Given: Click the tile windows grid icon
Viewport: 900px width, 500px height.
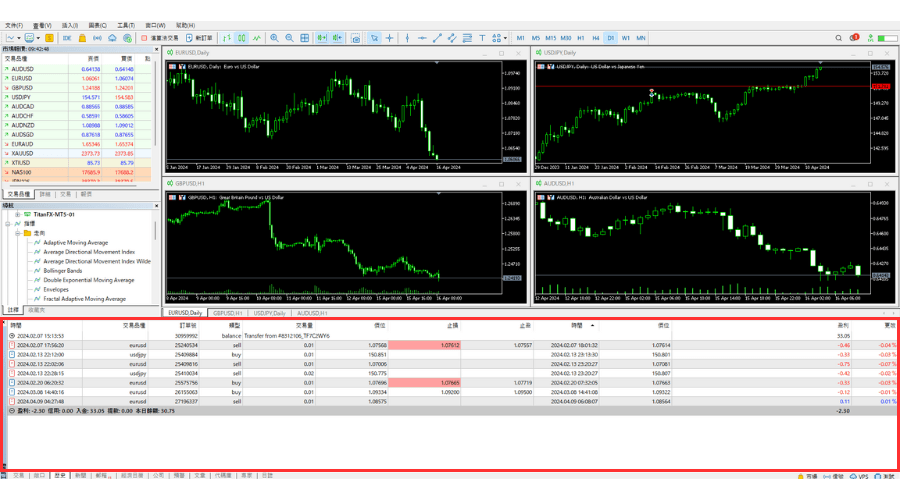Looking at the screenshot, I should (304, 38).
